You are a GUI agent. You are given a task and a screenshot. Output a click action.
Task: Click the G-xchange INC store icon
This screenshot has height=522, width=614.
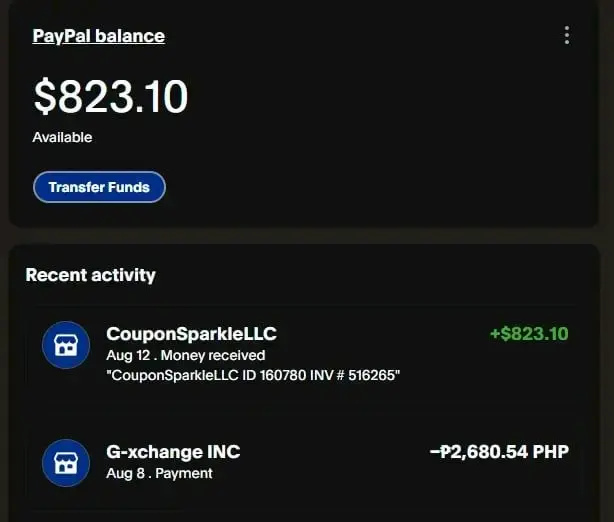coord(66,463)
